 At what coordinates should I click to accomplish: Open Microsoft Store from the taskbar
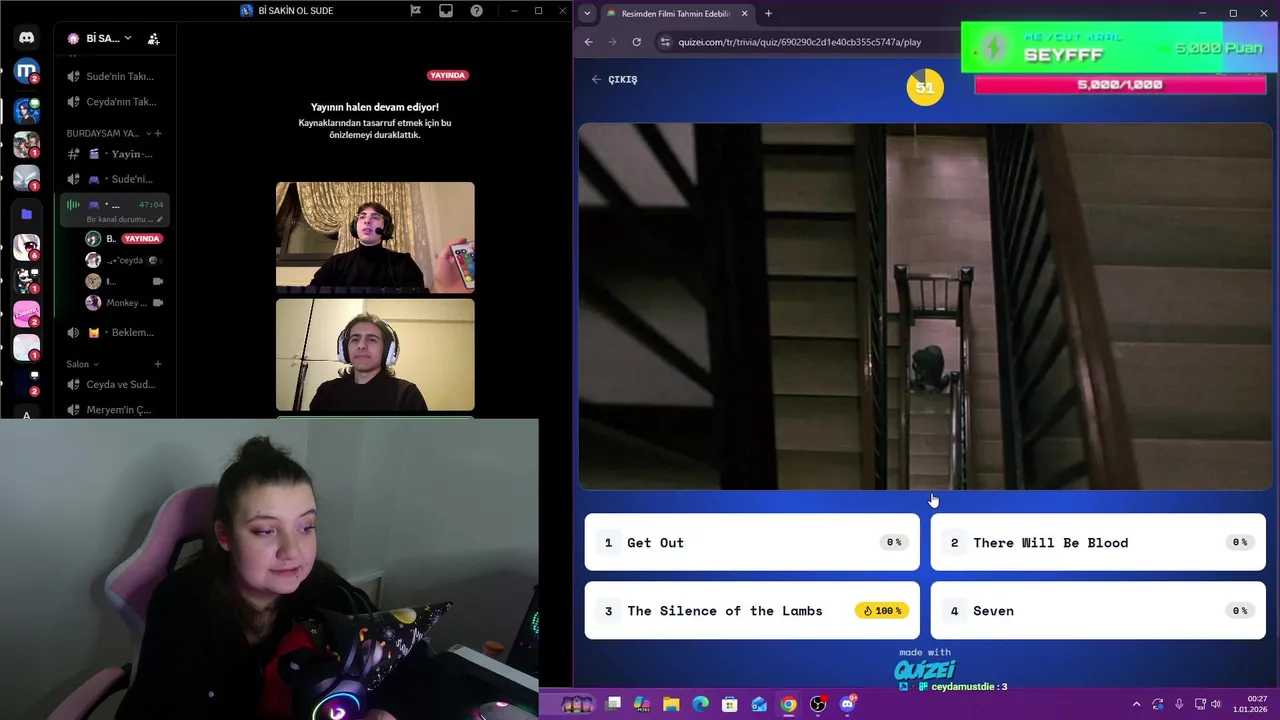[730, 704]
